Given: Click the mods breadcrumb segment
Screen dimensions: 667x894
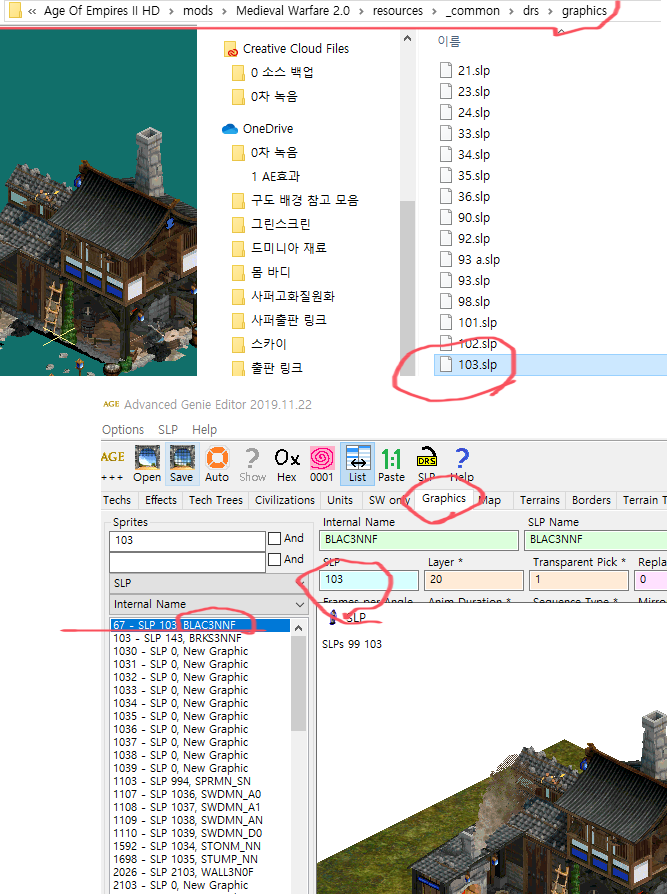Looking at the screenshot, I should pos(198,11).
